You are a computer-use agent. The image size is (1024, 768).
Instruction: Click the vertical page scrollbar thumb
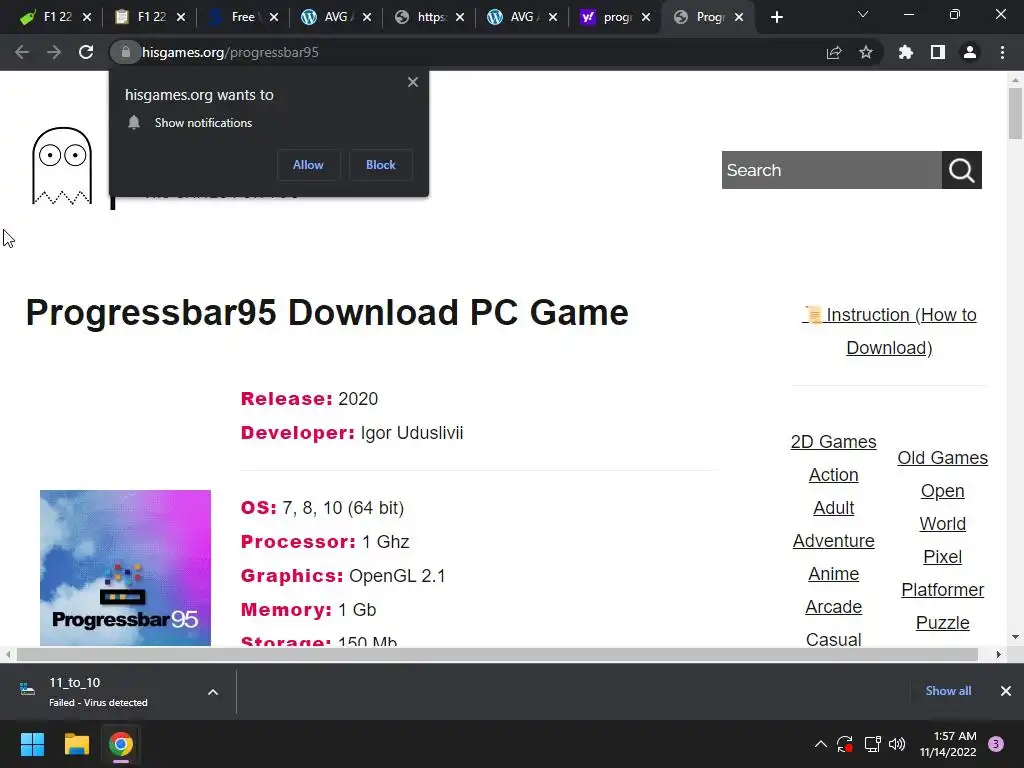tap(1015, 113)
